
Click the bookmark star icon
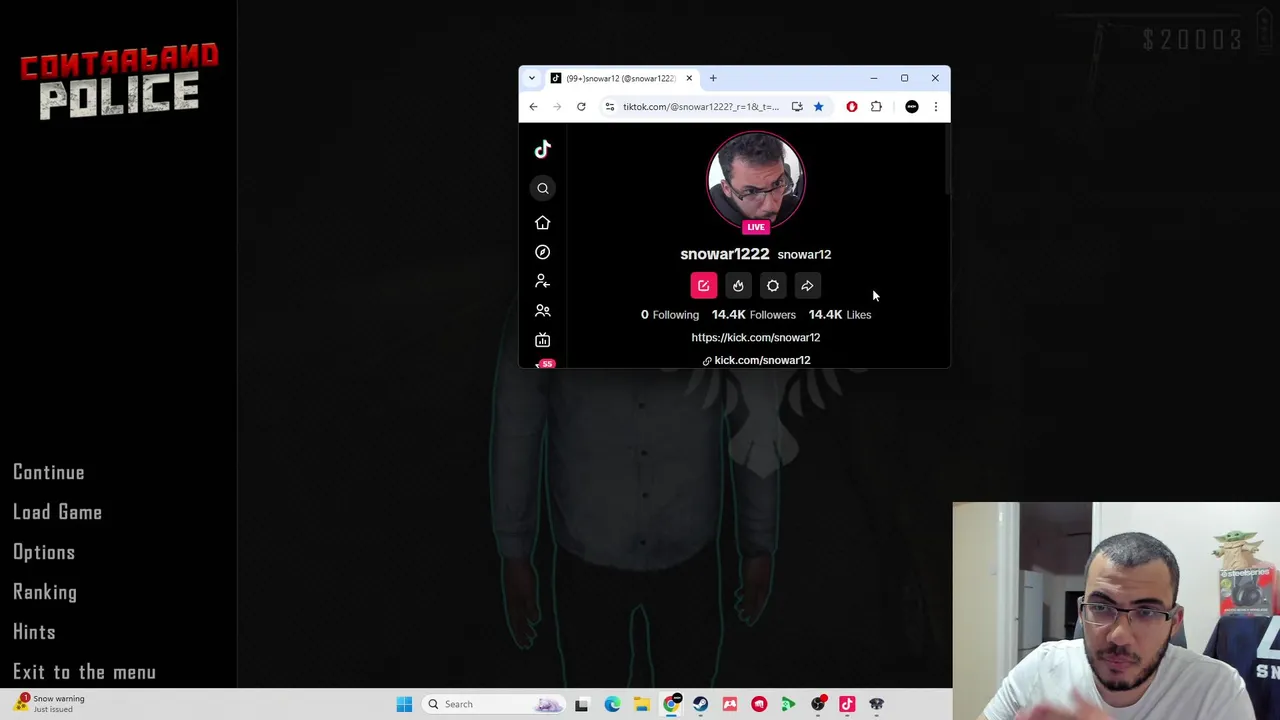click(818, 106)
